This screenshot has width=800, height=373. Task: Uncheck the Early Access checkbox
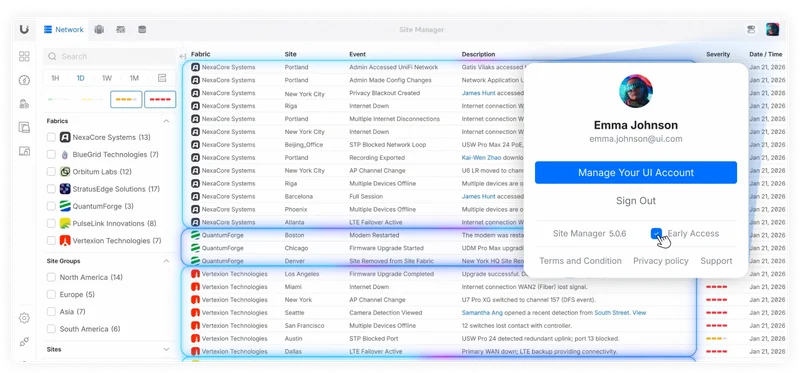click(x=657, y=234)
